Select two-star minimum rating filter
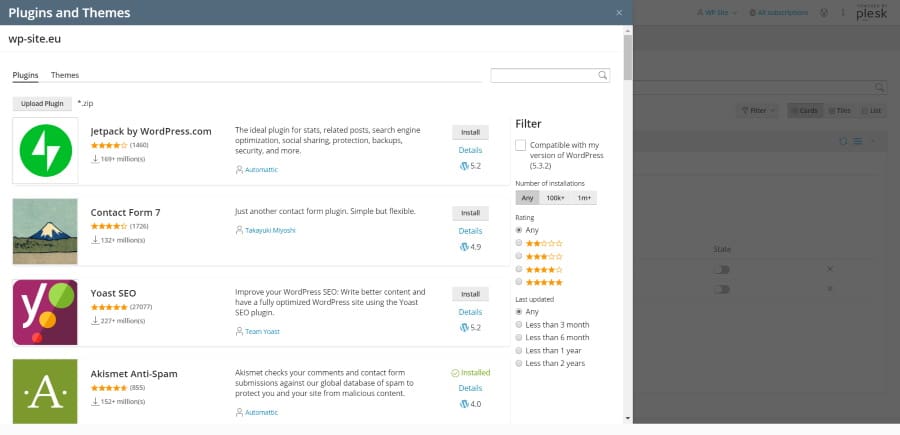Image resolution: width=900 pixels, height=435 pixels. 519,243
